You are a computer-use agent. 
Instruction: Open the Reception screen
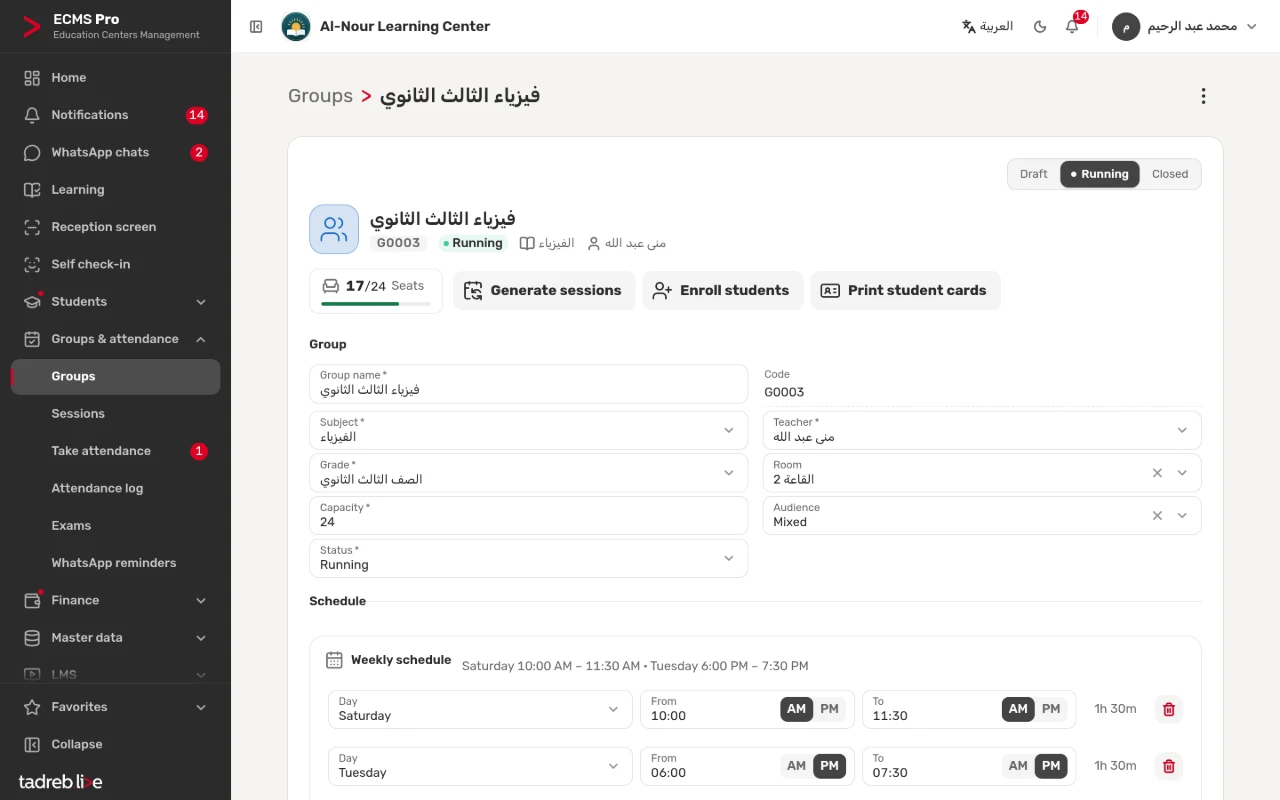(x=116, y=227)
